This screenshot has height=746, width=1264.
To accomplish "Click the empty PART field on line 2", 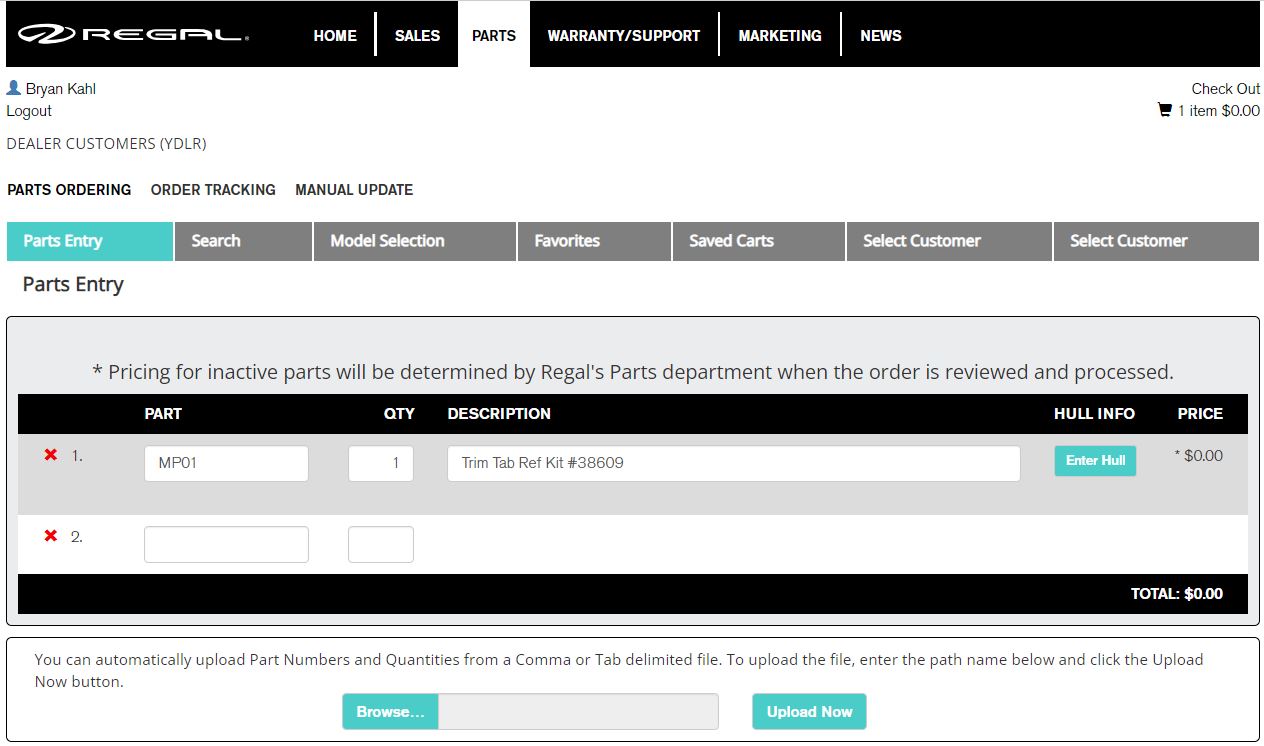I will pyautogui.click(x=226, y=543).
